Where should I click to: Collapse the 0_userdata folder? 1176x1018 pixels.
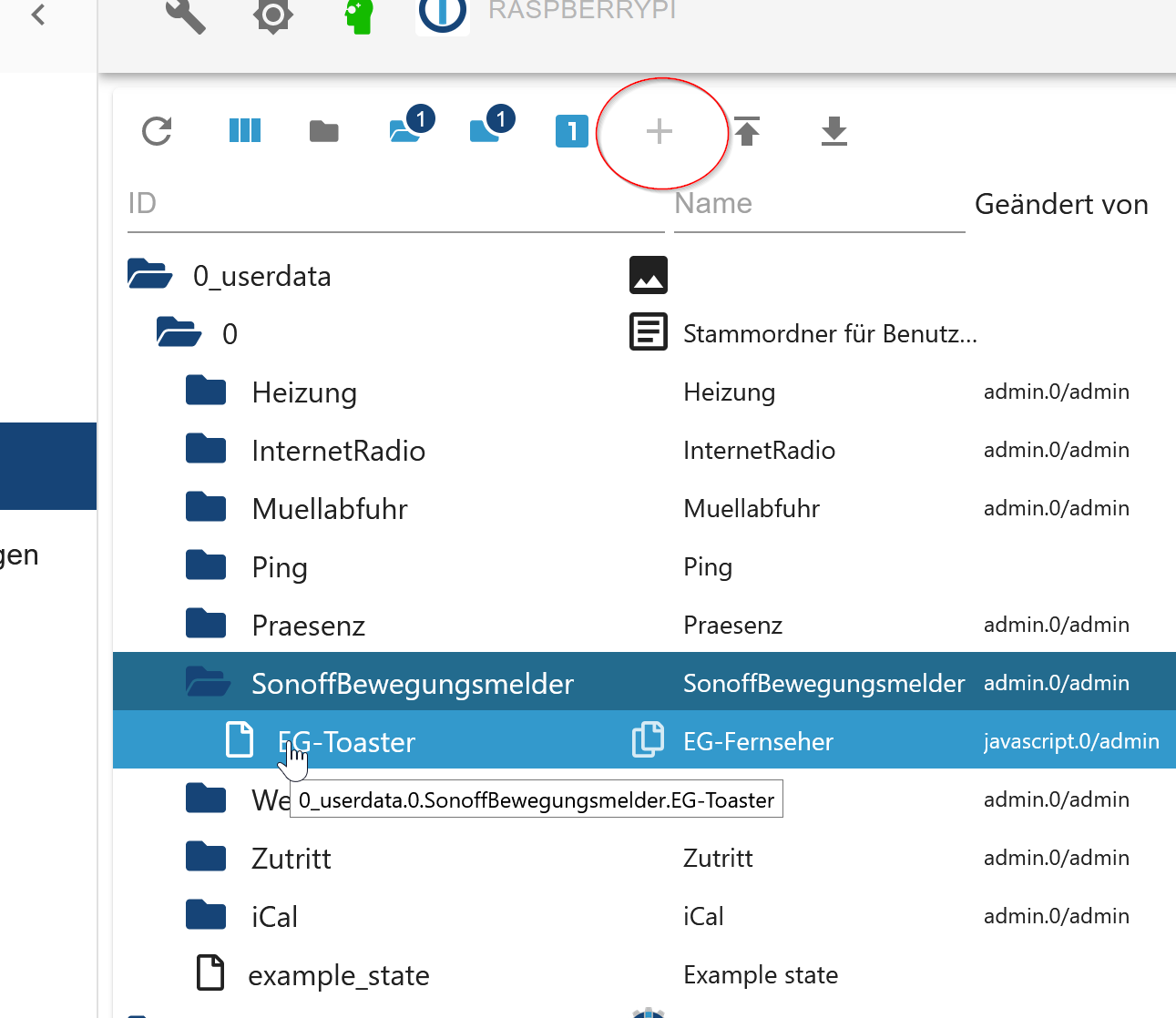click(x=150, y=274)
